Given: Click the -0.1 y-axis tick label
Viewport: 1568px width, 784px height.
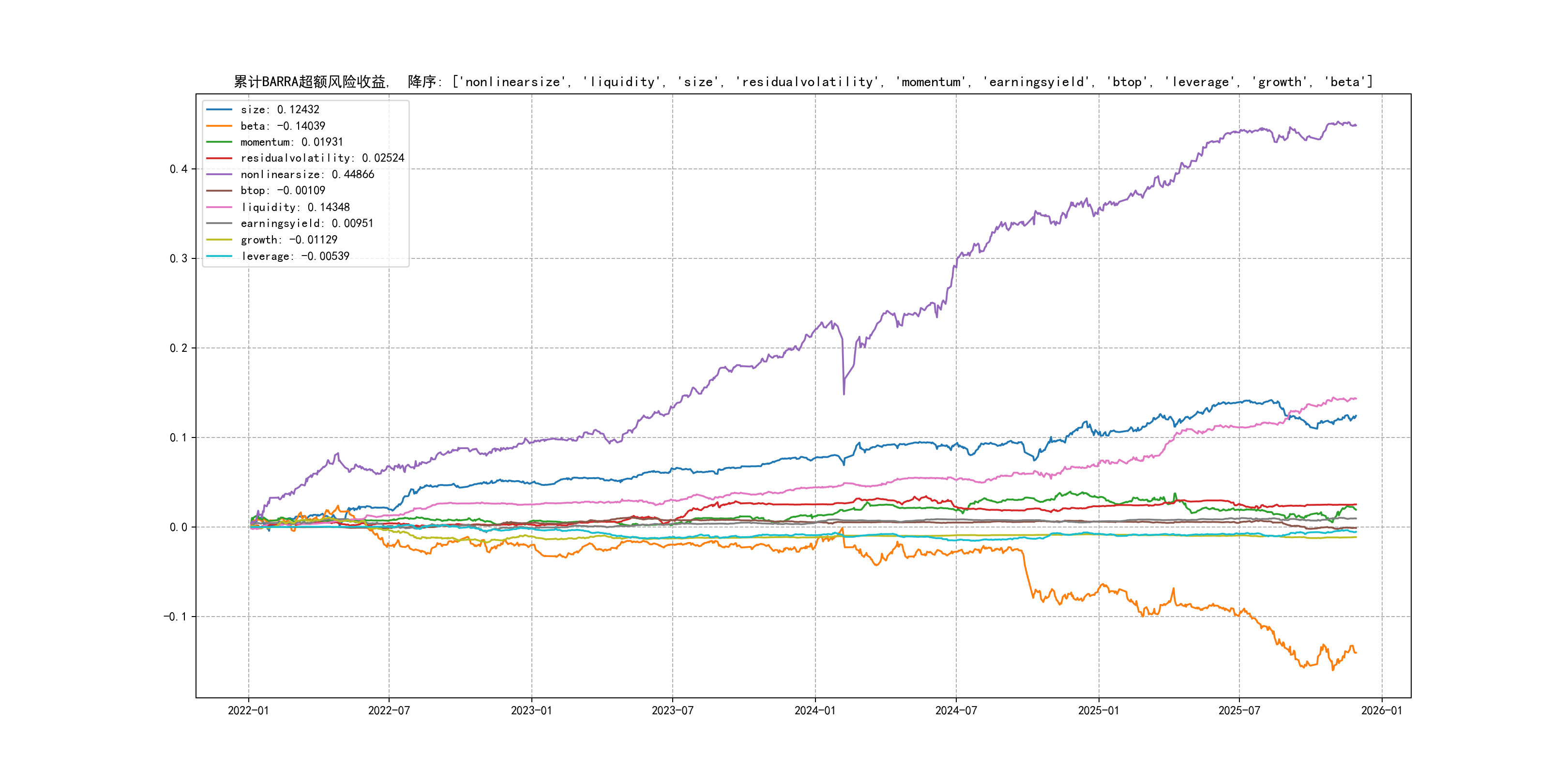Looking at the screenshot, I should tap(175, 617).
